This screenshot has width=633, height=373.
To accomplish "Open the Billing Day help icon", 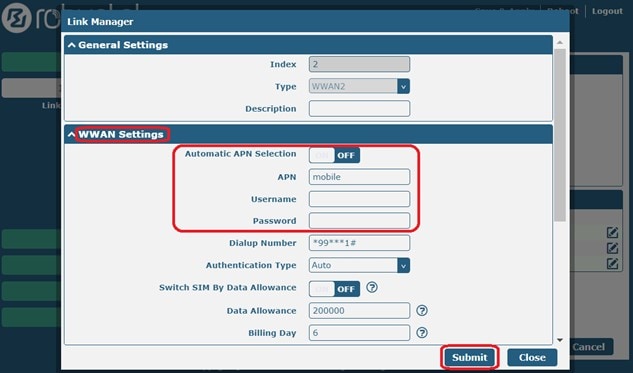I will (x=422, y=333).
